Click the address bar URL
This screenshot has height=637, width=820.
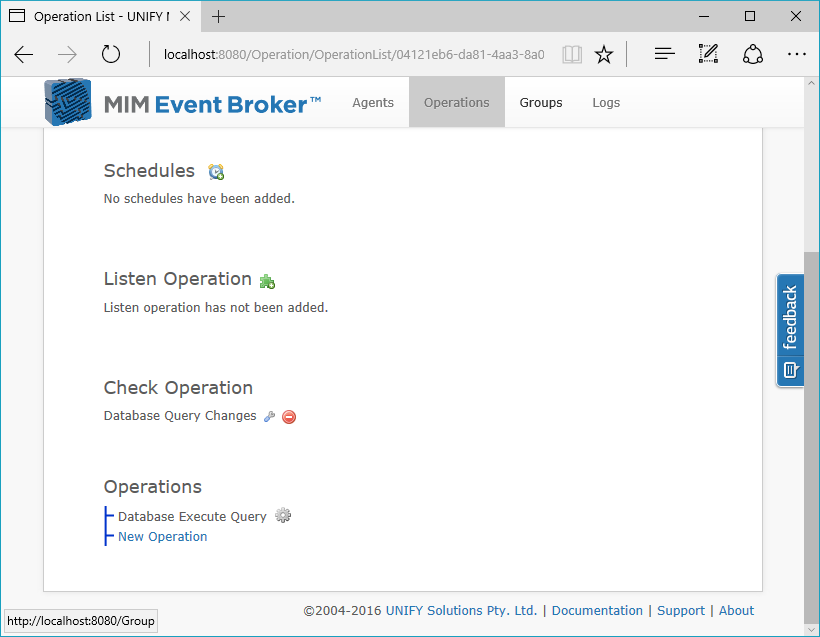(x=354, y=54)
